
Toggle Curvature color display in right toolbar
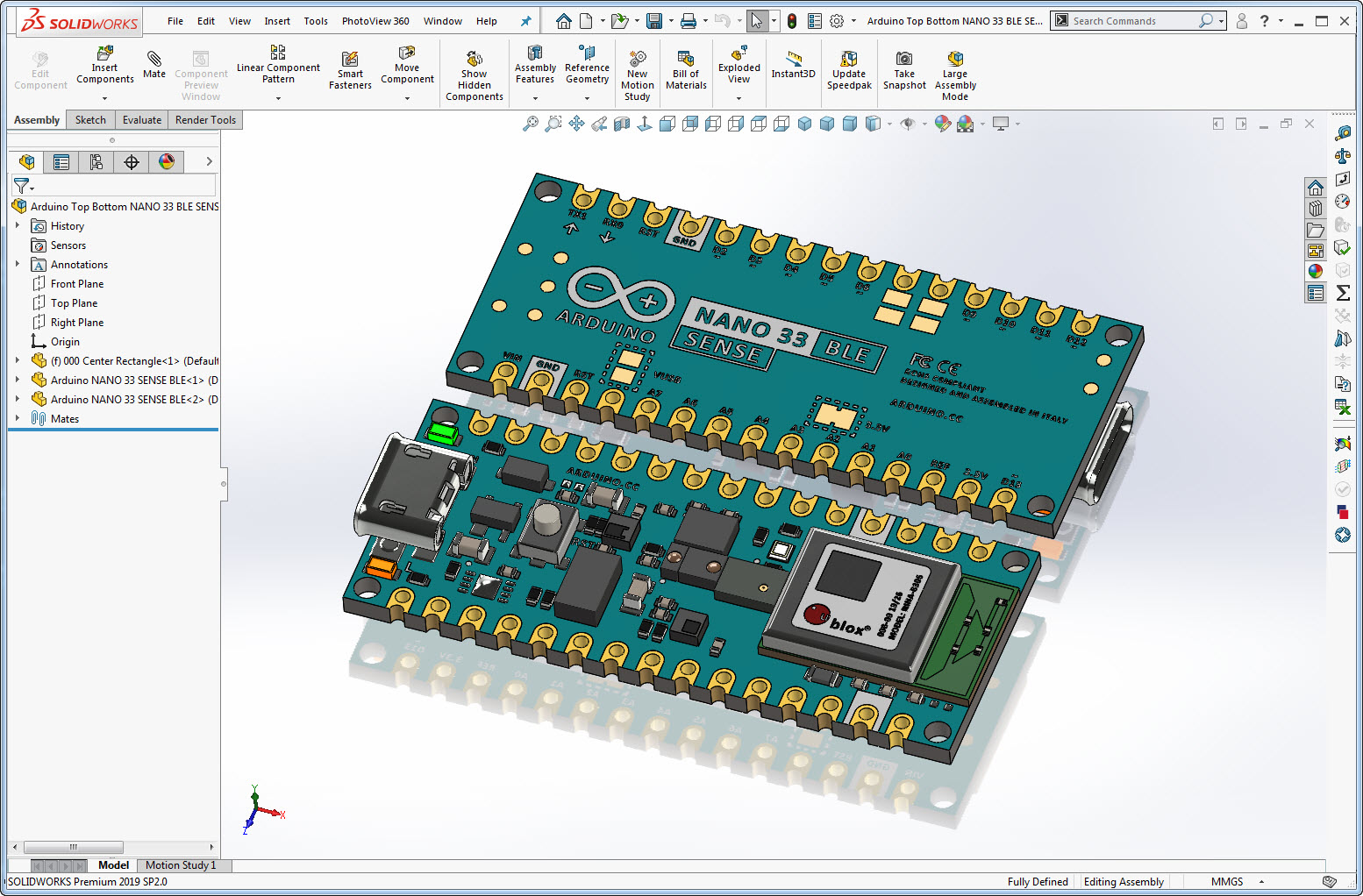coord(1343,444)
